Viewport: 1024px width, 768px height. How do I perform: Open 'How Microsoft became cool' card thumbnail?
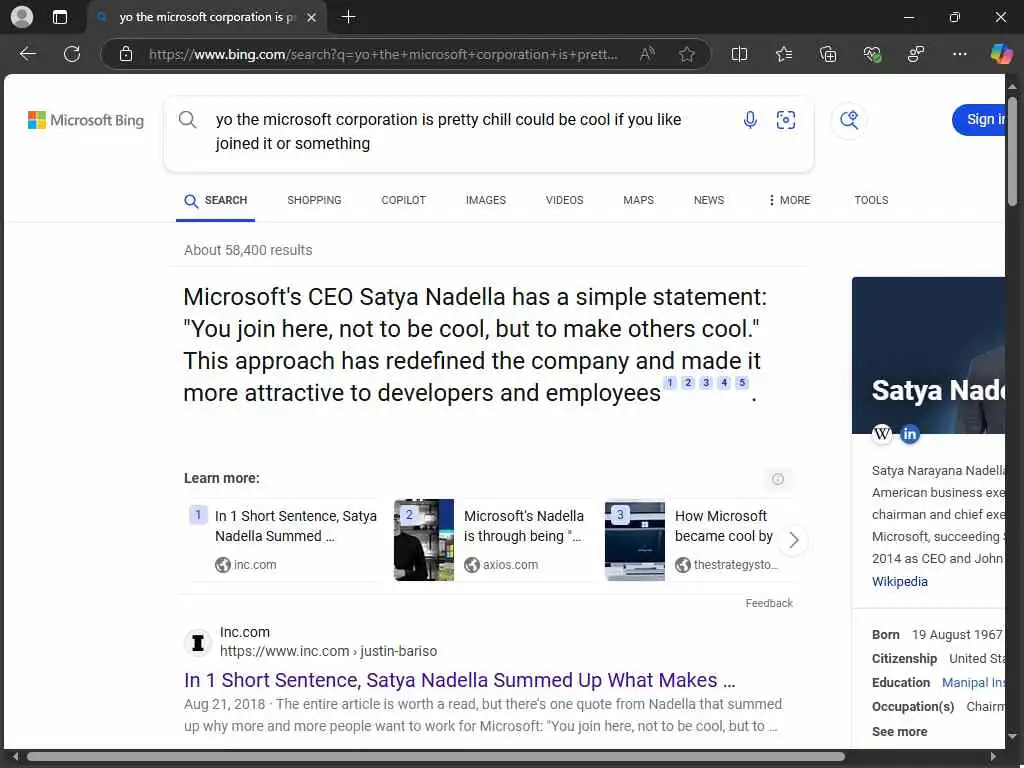(x=635, y=540)
